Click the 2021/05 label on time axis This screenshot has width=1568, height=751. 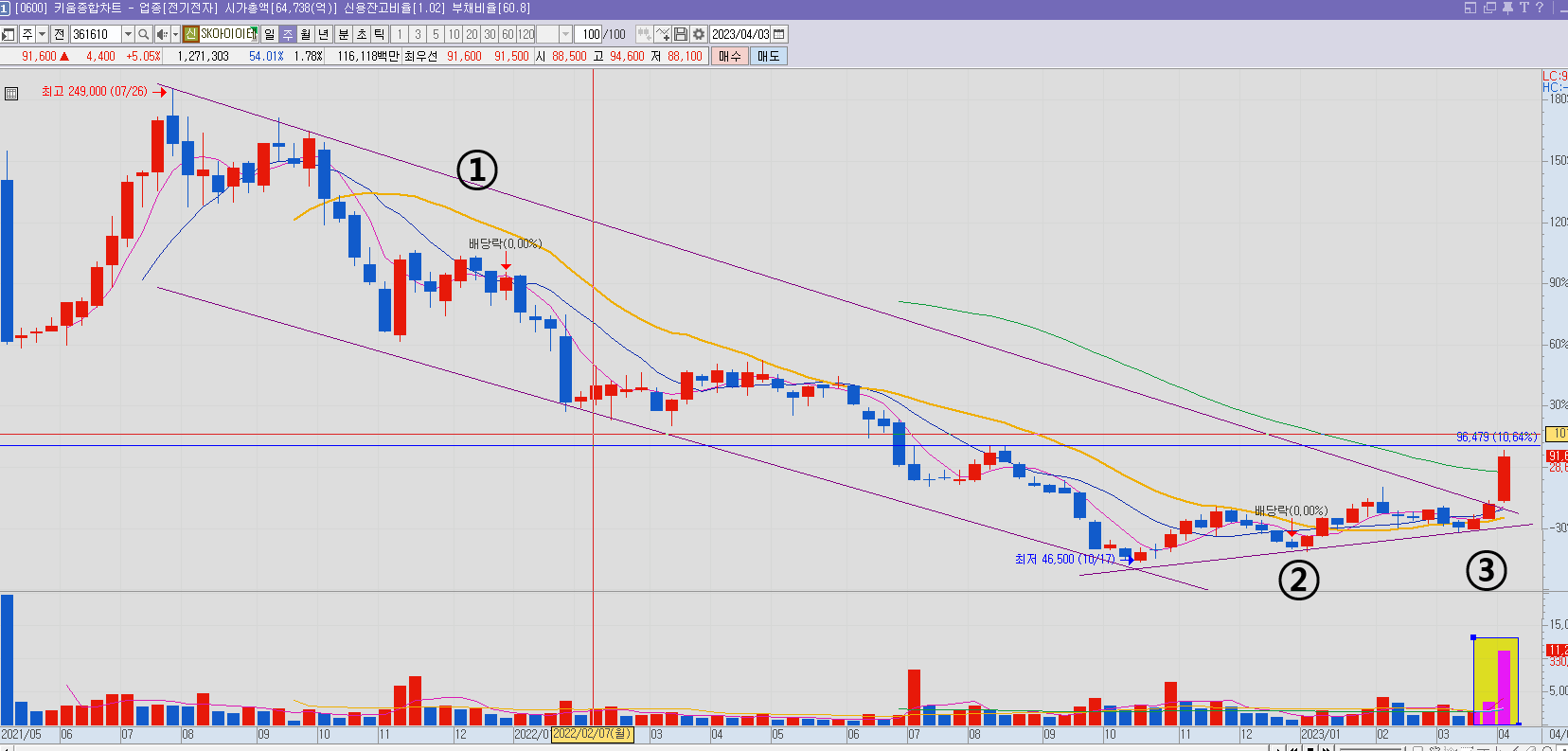21,735
